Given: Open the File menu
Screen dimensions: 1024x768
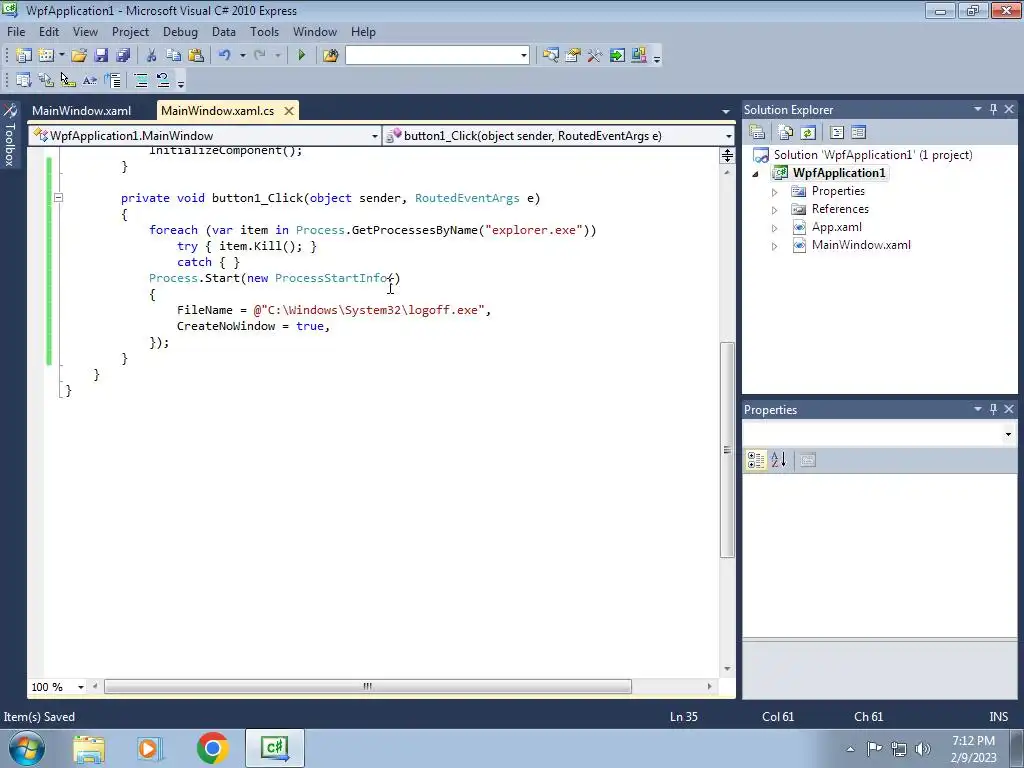Looking at the screenshot, I should click(x=16, y=31).
